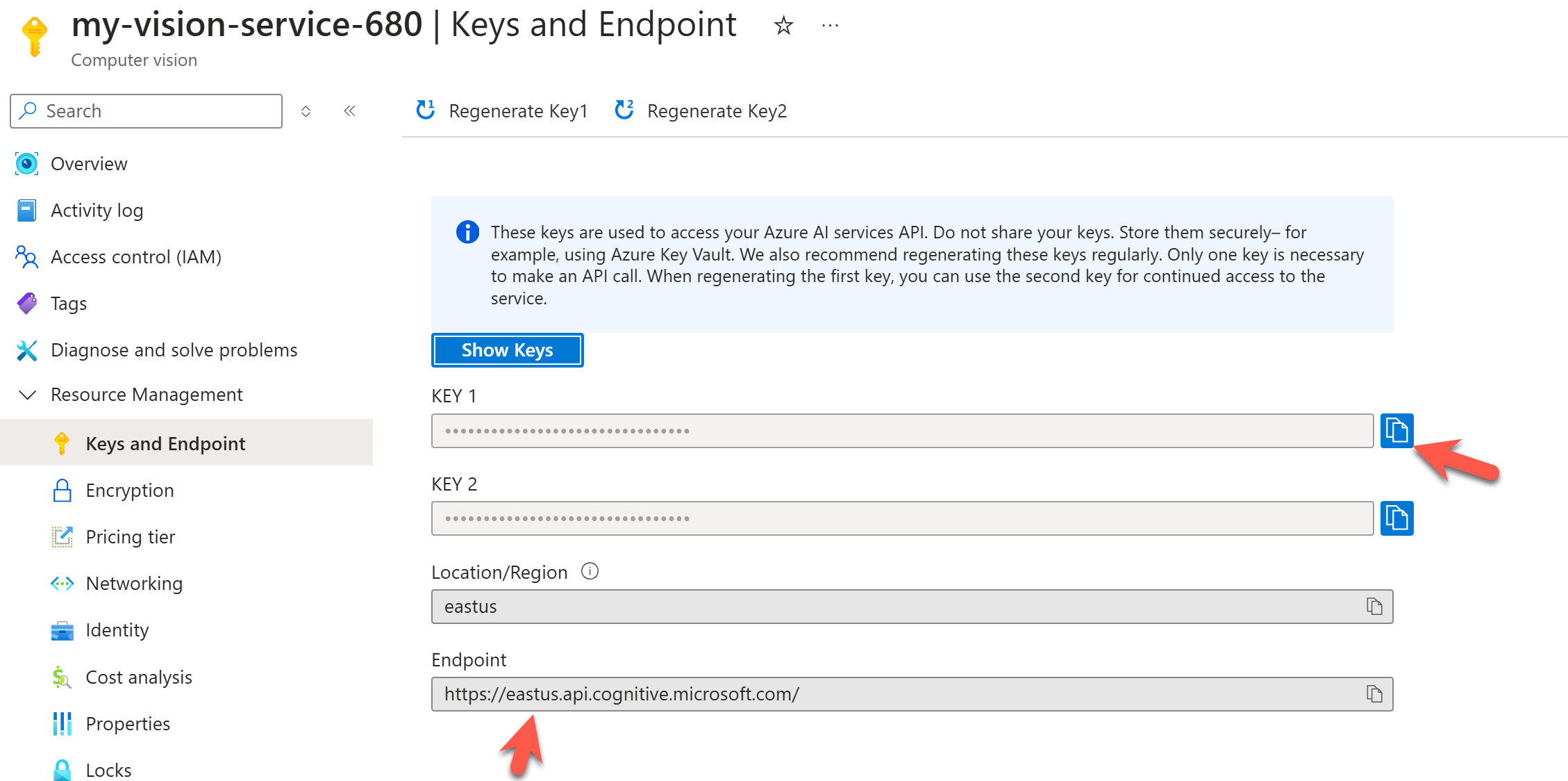
Task: Click the Encryption lock icon
Action: (x=62, y=491)
